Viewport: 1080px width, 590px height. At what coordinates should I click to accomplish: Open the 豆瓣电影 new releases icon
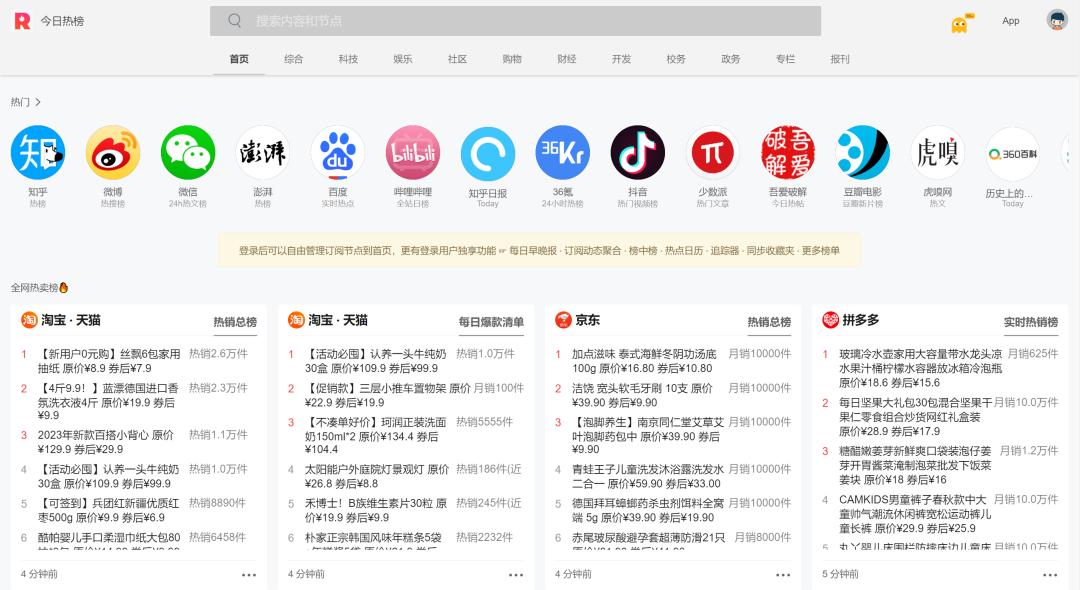(862, 150)
